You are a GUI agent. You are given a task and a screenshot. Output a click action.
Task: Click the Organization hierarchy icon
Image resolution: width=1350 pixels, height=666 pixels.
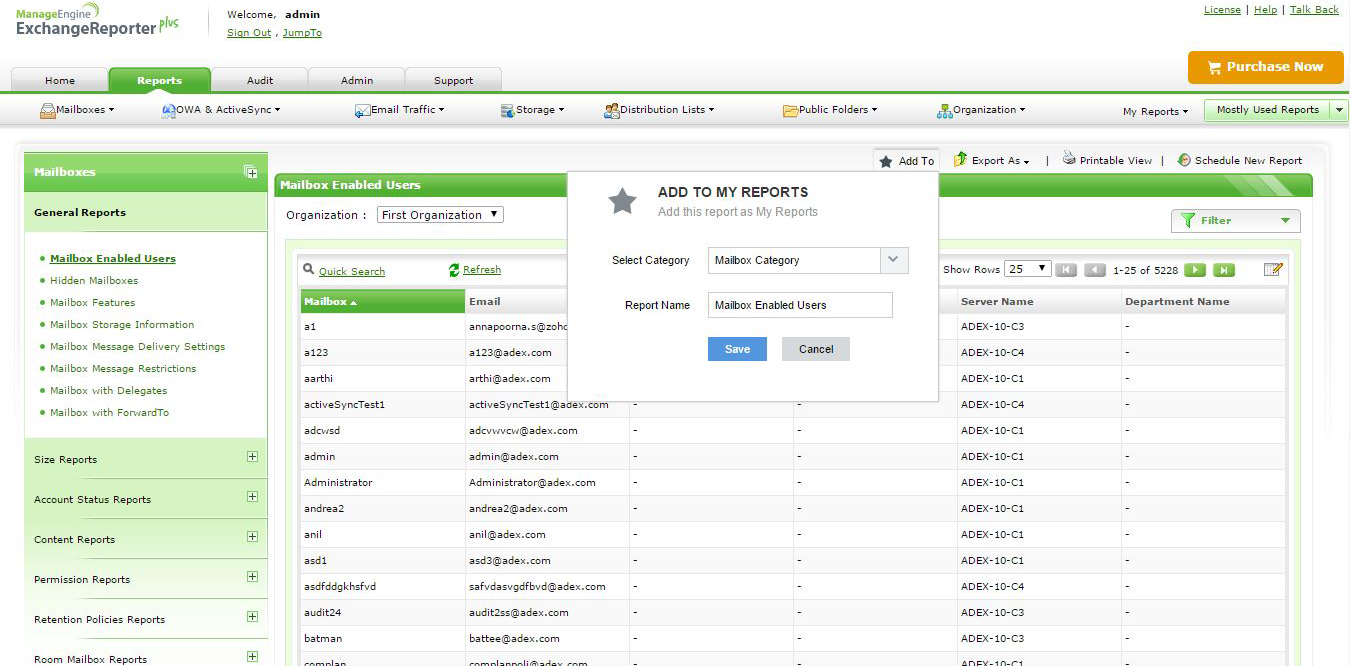pos(945,111)
